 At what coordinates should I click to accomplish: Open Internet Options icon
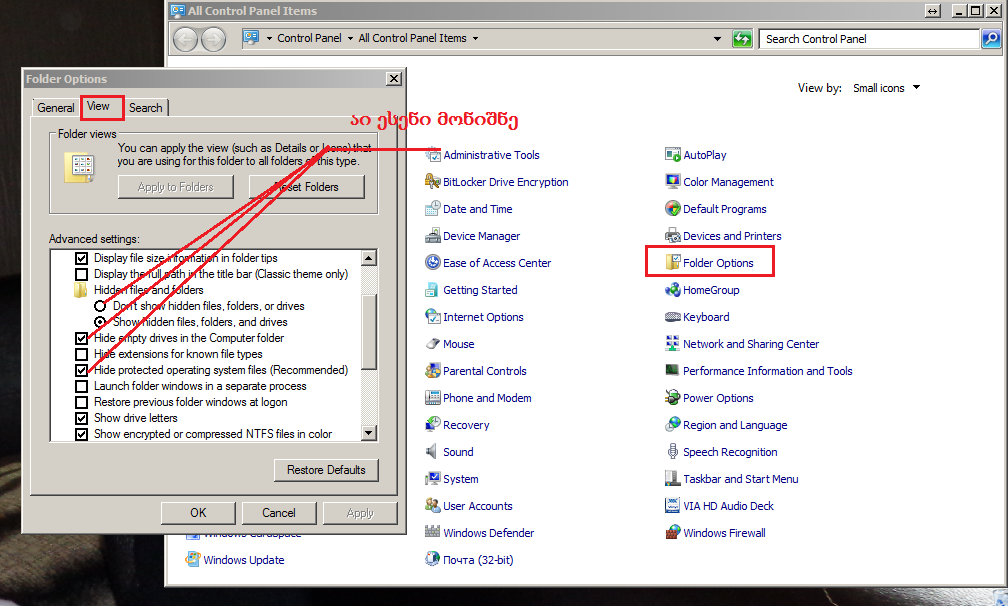point(433,317)
